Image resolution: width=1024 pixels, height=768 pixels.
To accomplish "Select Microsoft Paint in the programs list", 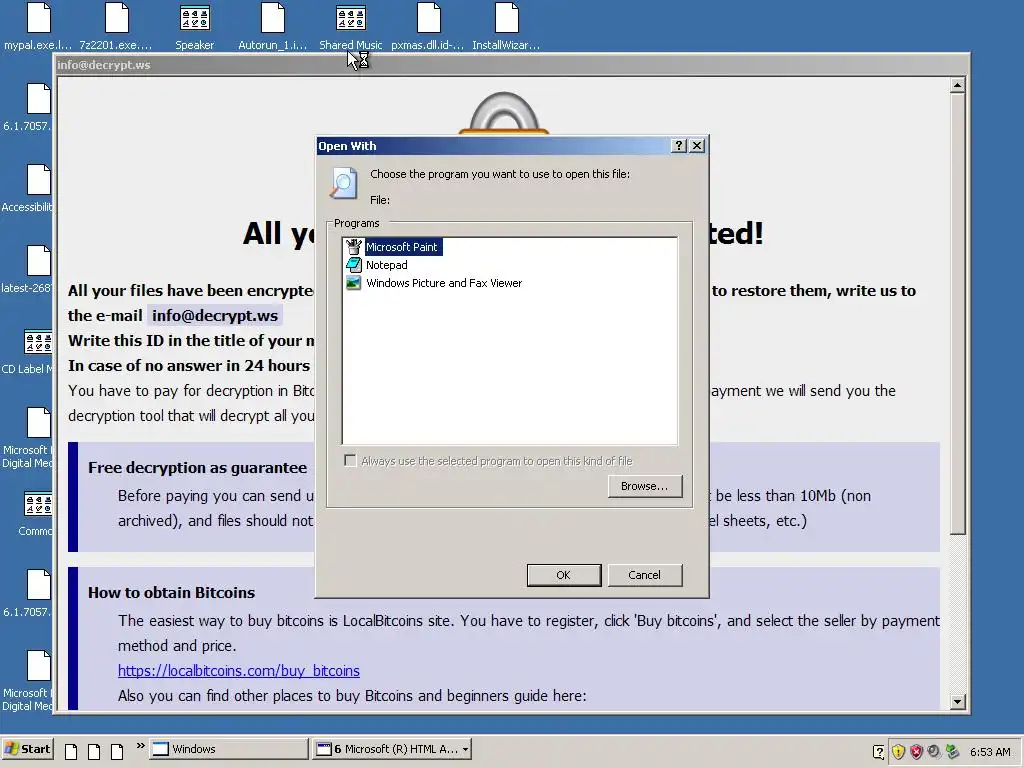I will click(403, 247).
